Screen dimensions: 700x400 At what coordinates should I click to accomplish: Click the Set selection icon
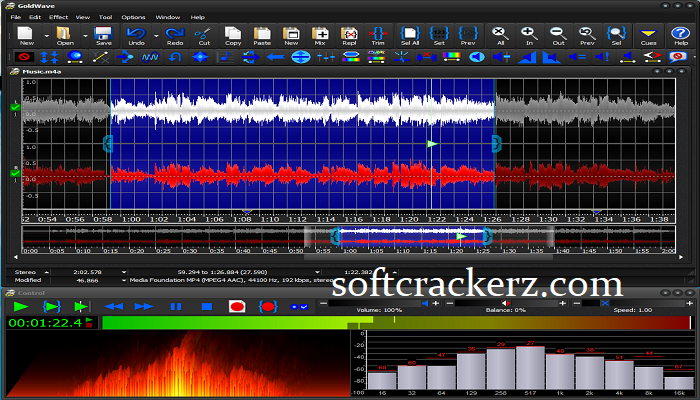point(439,36)
